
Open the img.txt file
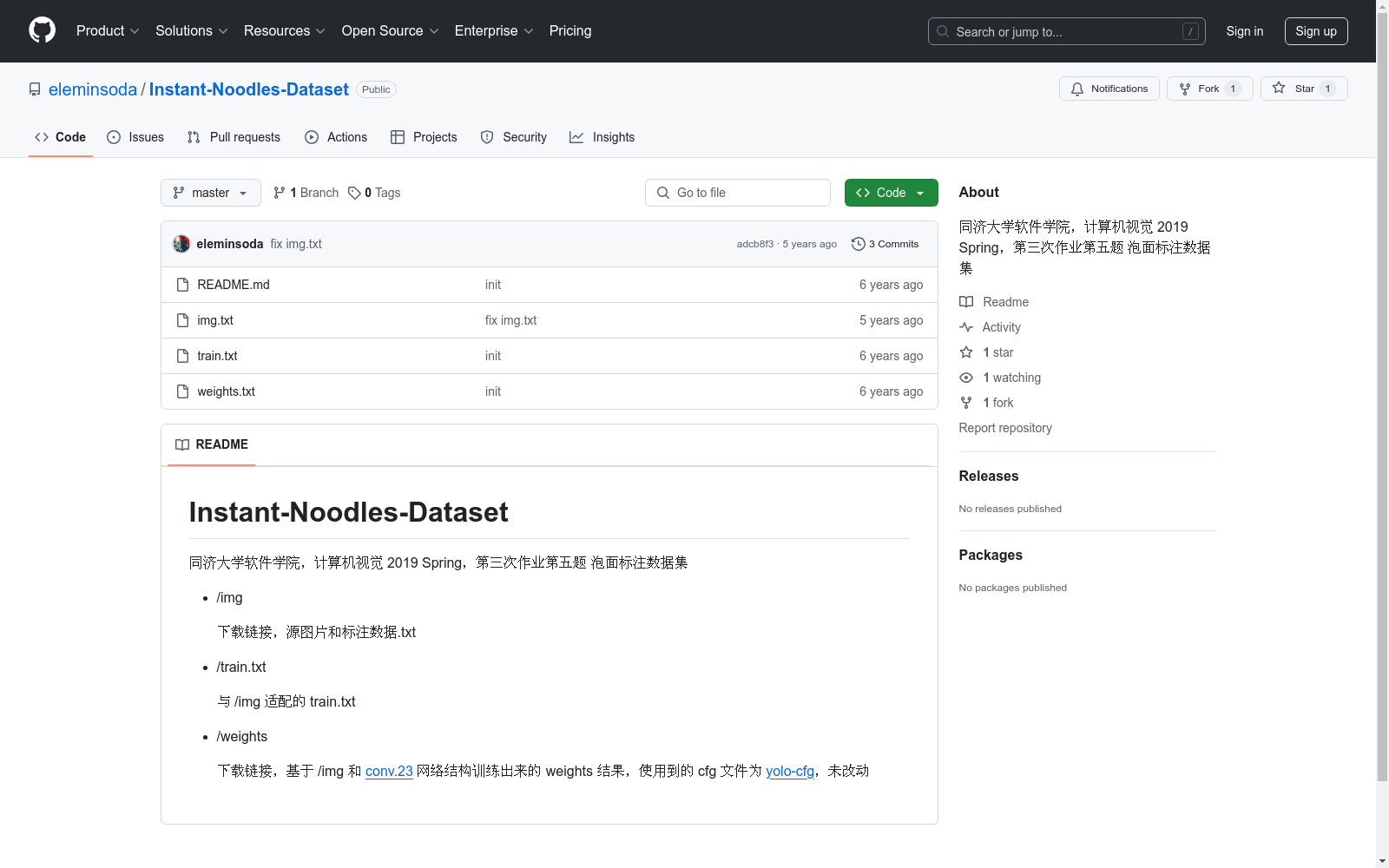pyautogui.click(x=215, y=320)
